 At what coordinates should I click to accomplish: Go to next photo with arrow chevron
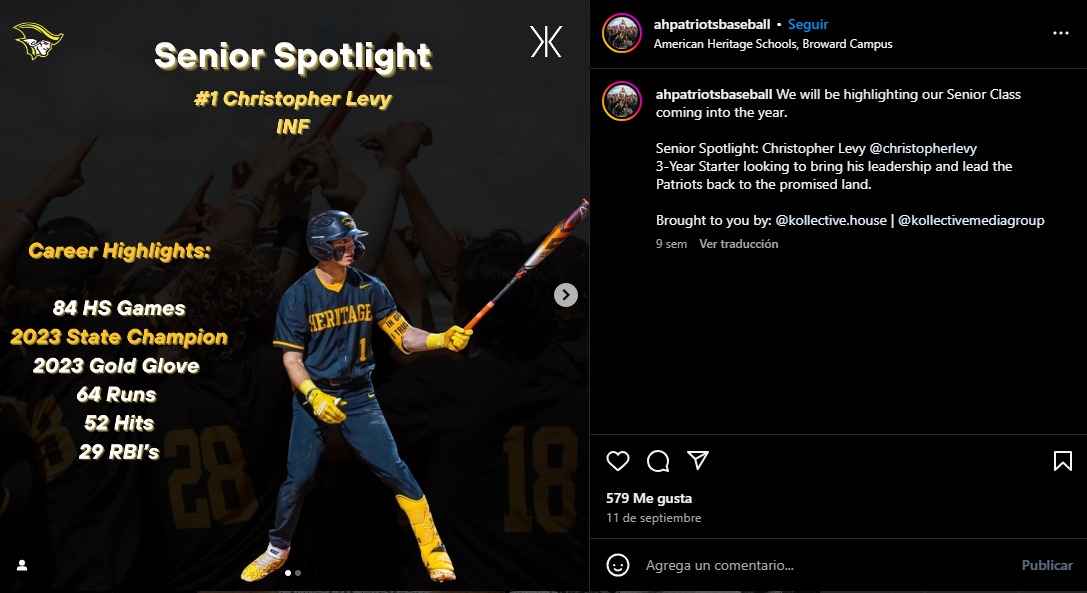click(x=566, y=295)
